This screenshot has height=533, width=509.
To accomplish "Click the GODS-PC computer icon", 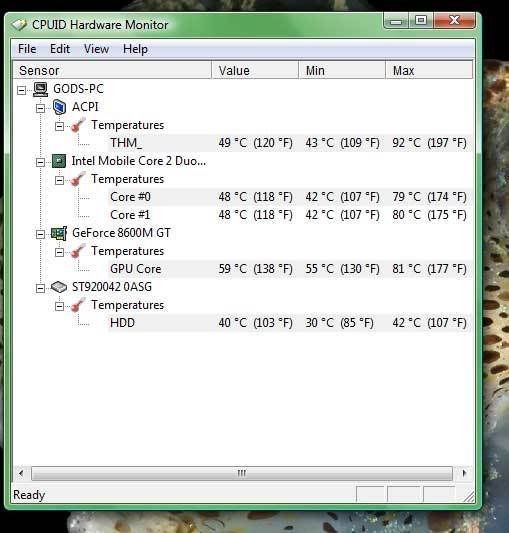I will [40, 89].
